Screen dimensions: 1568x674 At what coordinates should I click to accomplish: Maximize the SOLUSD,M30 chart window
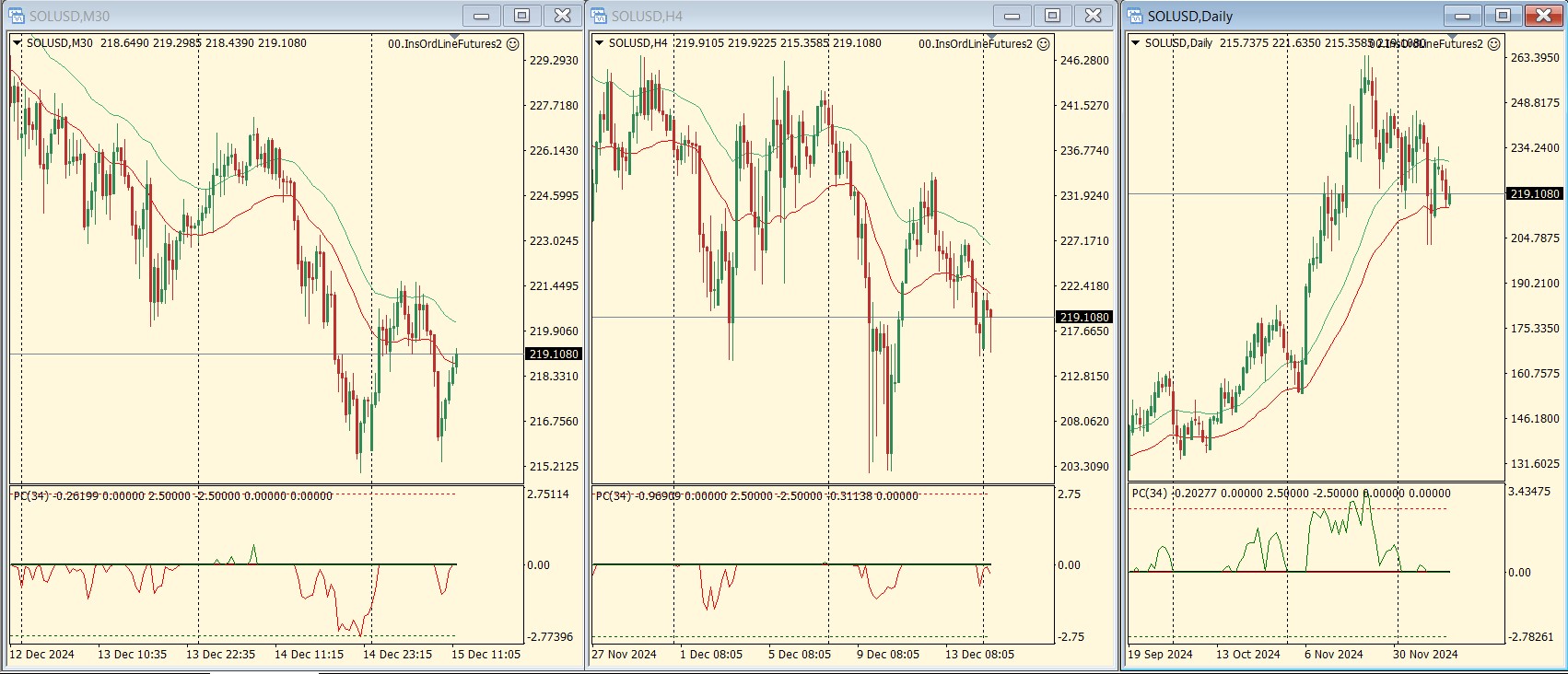click(x=521, y=16)
